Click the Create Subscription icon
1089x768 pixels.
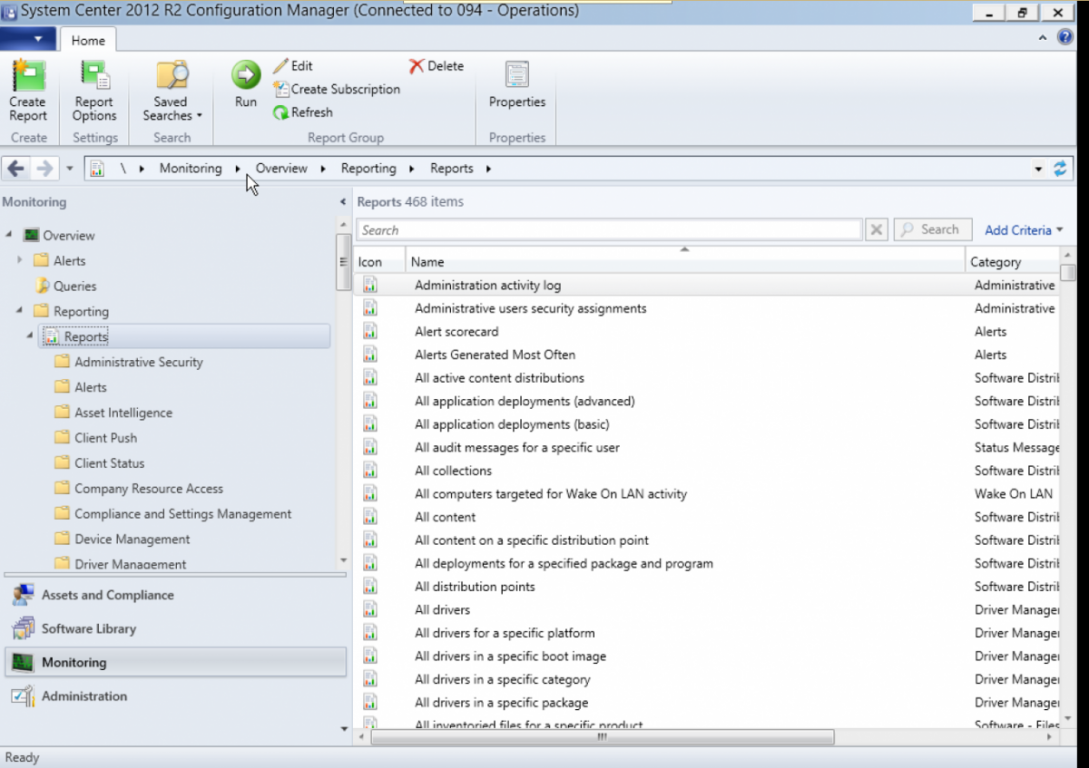click(x=281, y=89)
